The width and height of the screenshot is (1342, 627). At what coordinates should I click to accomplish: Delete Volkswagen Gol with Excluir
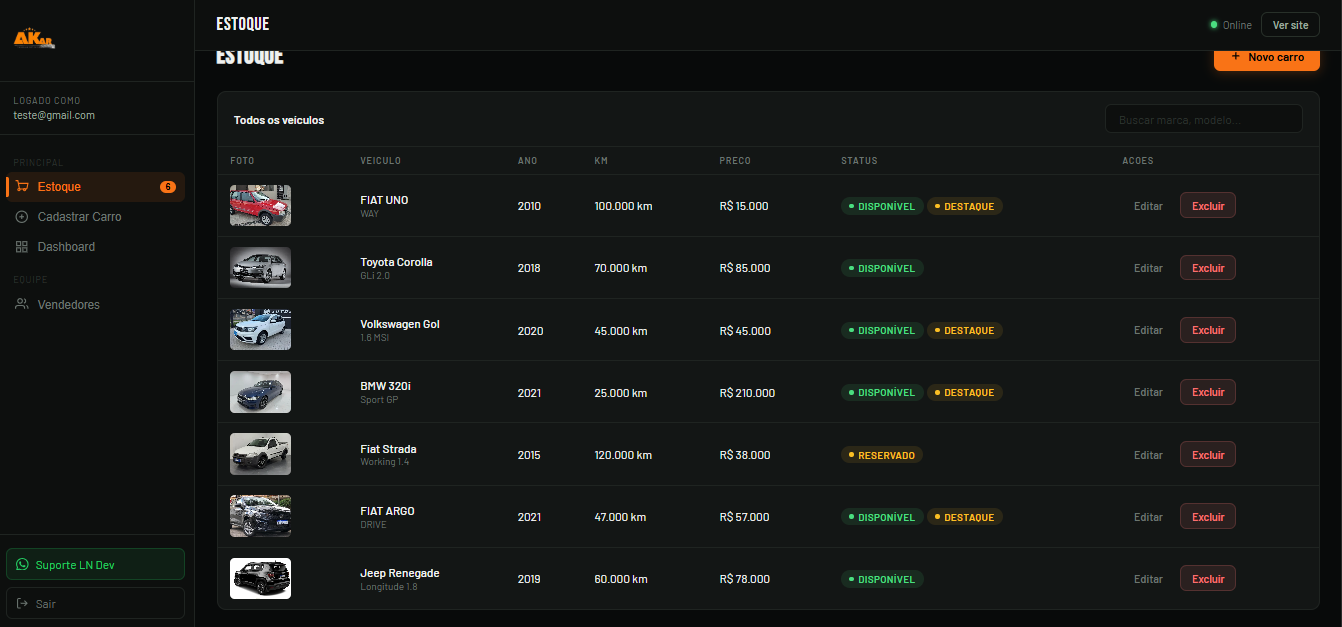[1208, 330]
